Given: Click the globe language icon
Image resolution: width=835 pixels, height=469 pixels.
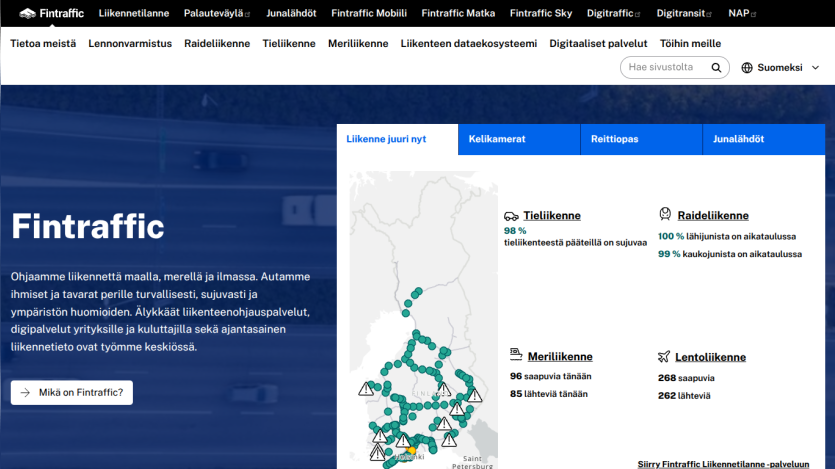Looking at the screenshot, I should (x=747, y=68).
